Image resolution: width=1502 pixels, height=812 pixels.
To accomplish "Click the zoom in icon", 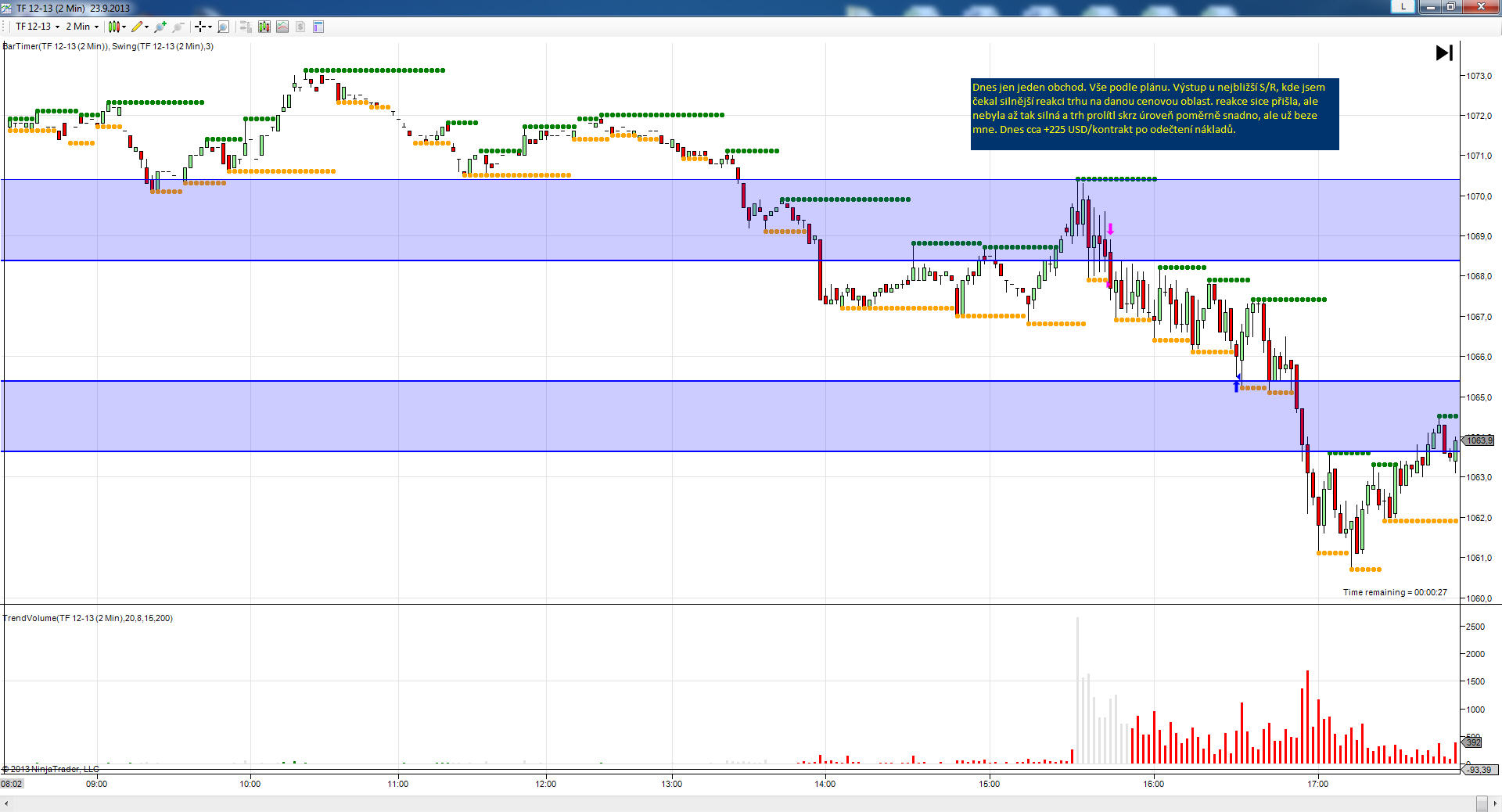I will tap(160, 27).
